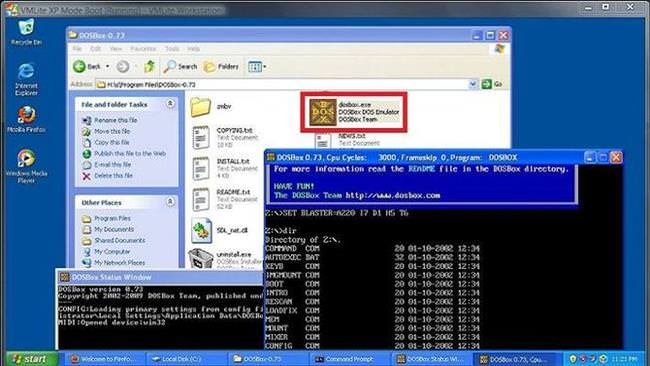Select the uninstall.exe file icon

(x=201, y=258)
